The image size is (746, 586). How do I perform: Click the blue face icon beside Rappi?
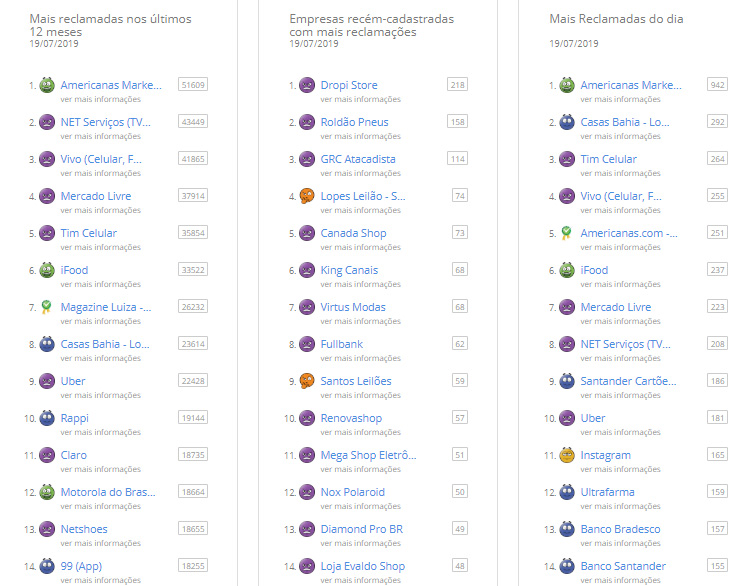(x=47, y=419)
